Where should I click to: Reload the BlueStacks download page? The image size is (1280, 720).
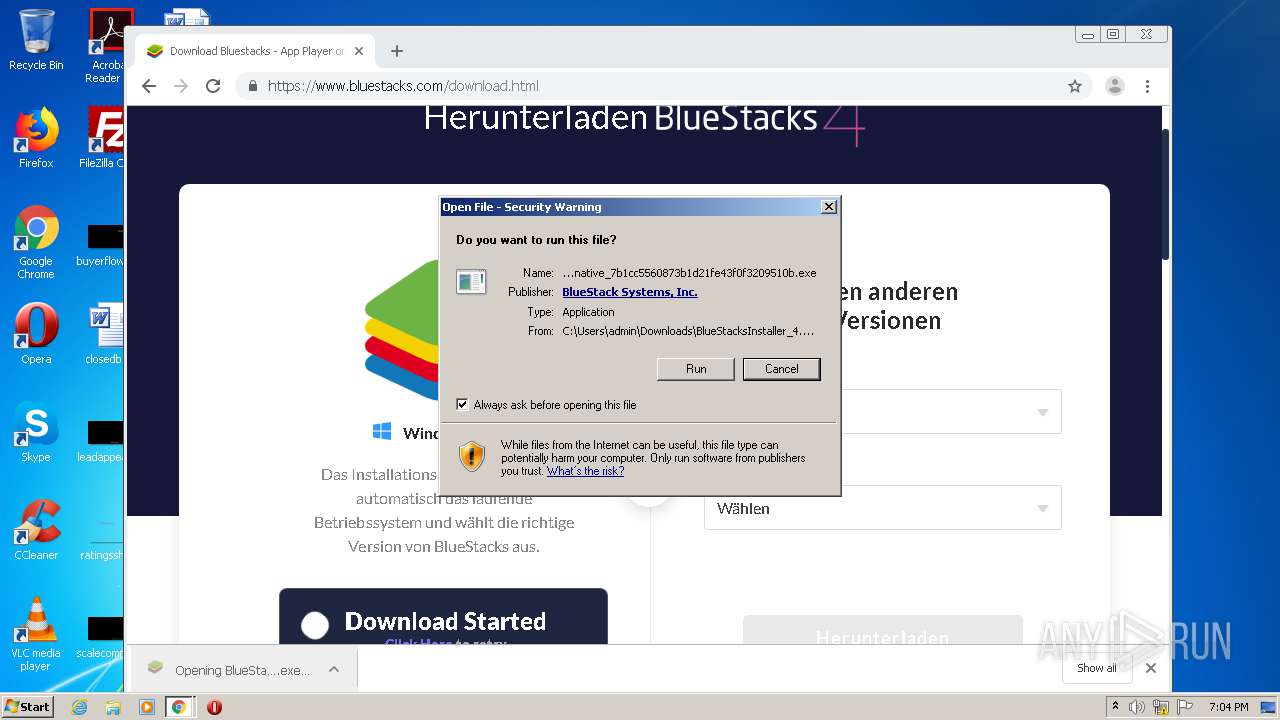coord(213,86)
